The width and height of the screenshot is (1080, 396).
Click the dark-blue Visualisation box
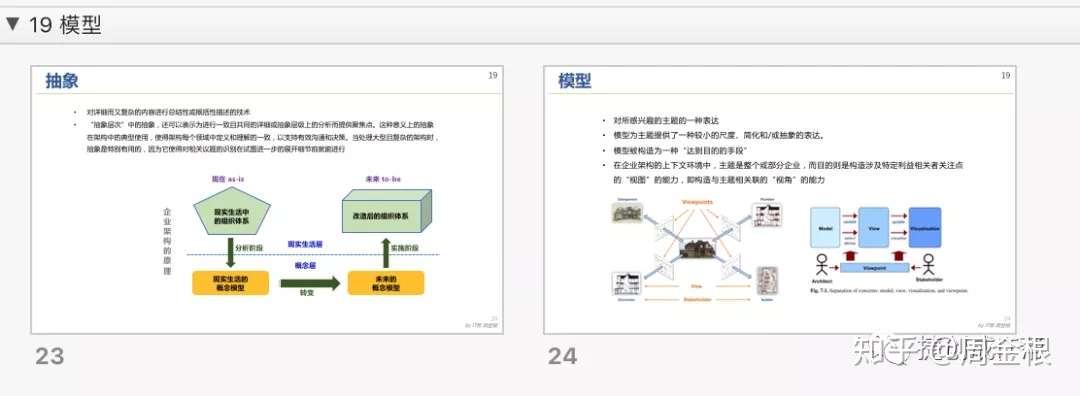[x=924, y=227]
